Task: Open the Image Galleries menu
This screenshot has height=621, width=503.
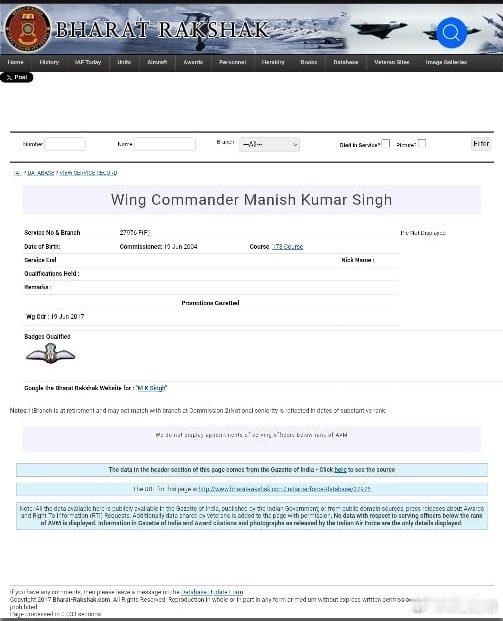Action: [446, 62]
